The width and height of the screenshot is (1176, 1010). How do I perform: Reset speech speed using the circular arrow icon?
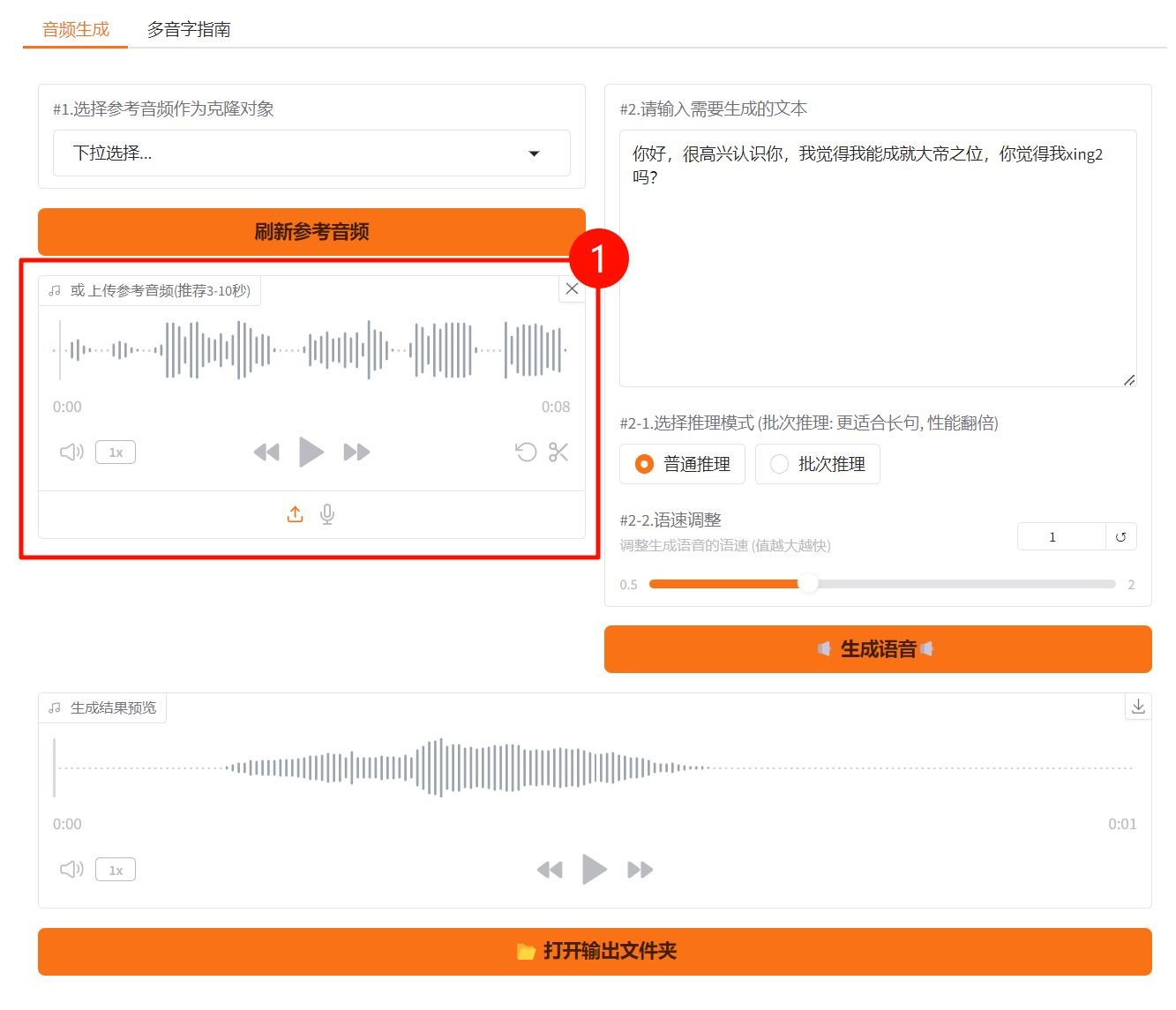[x=1121, y=535]
